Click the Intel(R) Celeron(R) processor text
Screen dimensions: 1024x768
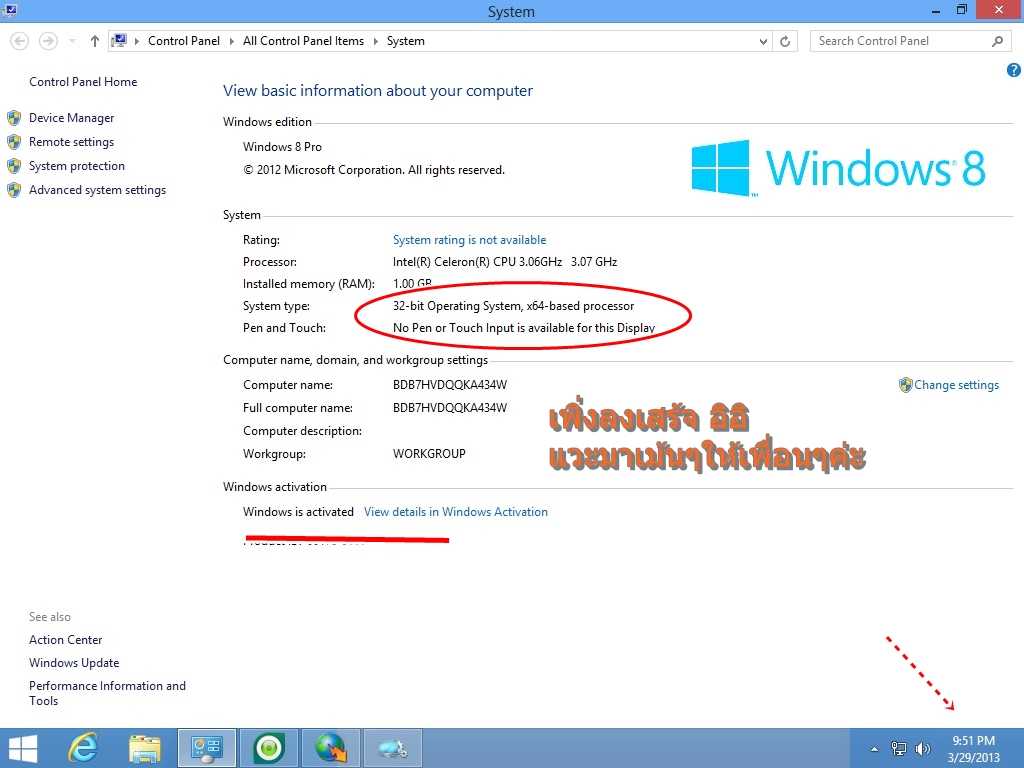click(x=505, y=262)
